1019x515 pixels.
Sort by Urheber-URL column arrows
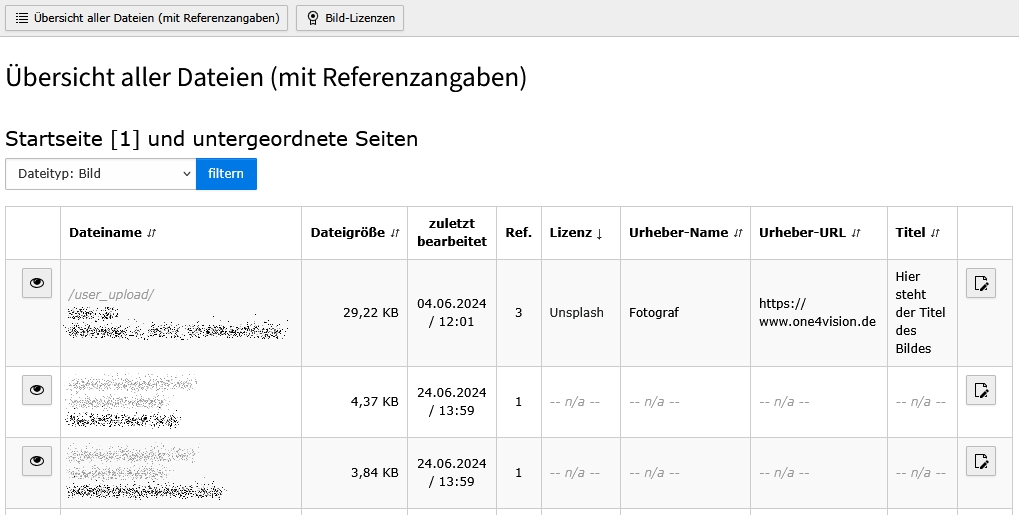pos(856,233)
